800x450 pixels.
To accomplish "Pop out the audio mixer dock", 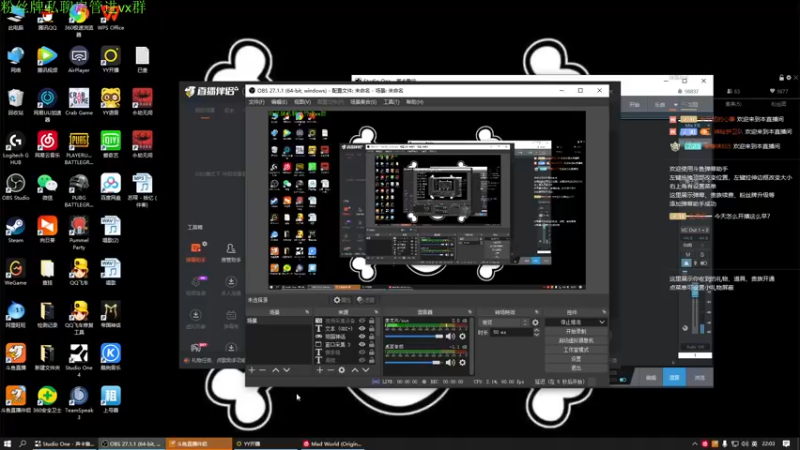I will click(470, 312).
